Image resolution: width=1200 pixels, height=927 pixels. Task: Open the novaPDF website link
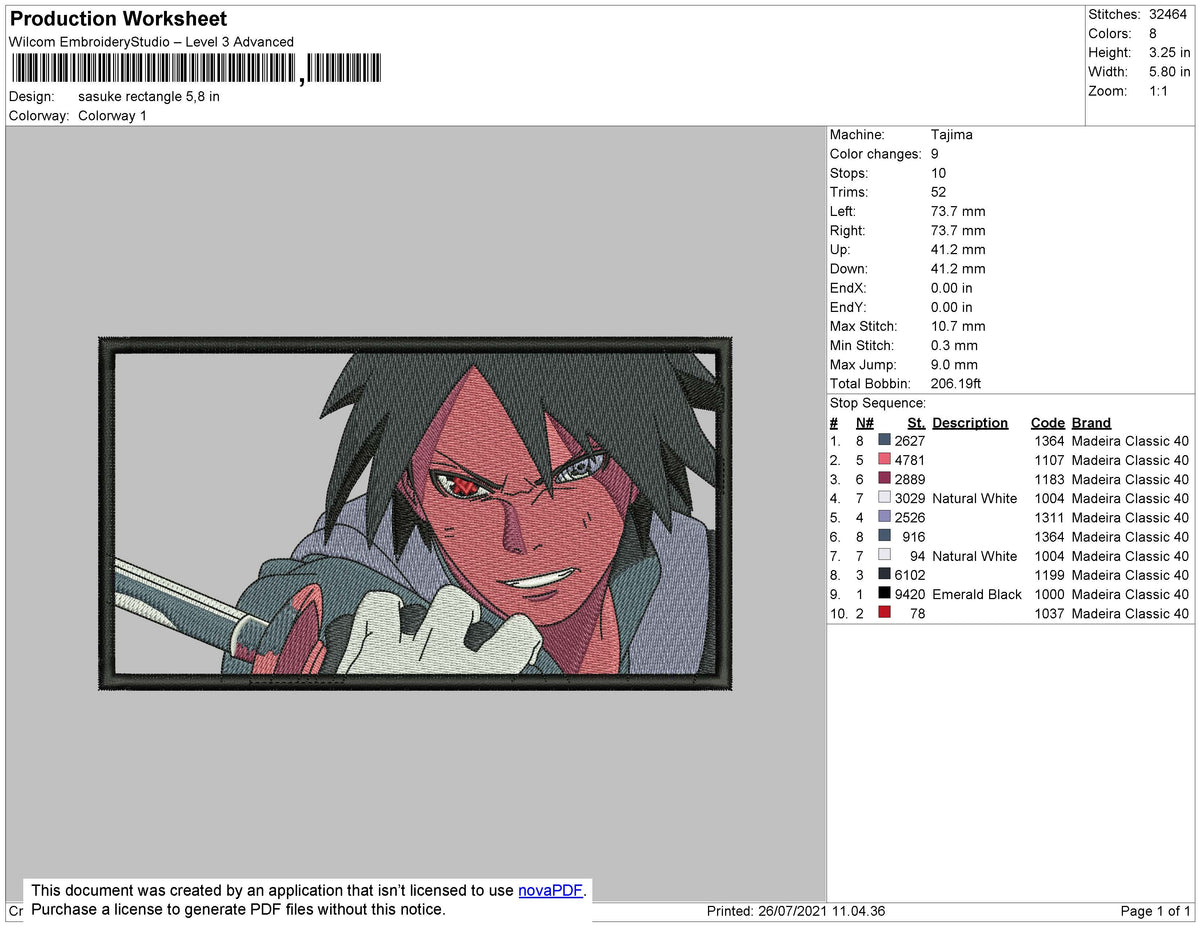pyautogui.click(x=549, y=890)
